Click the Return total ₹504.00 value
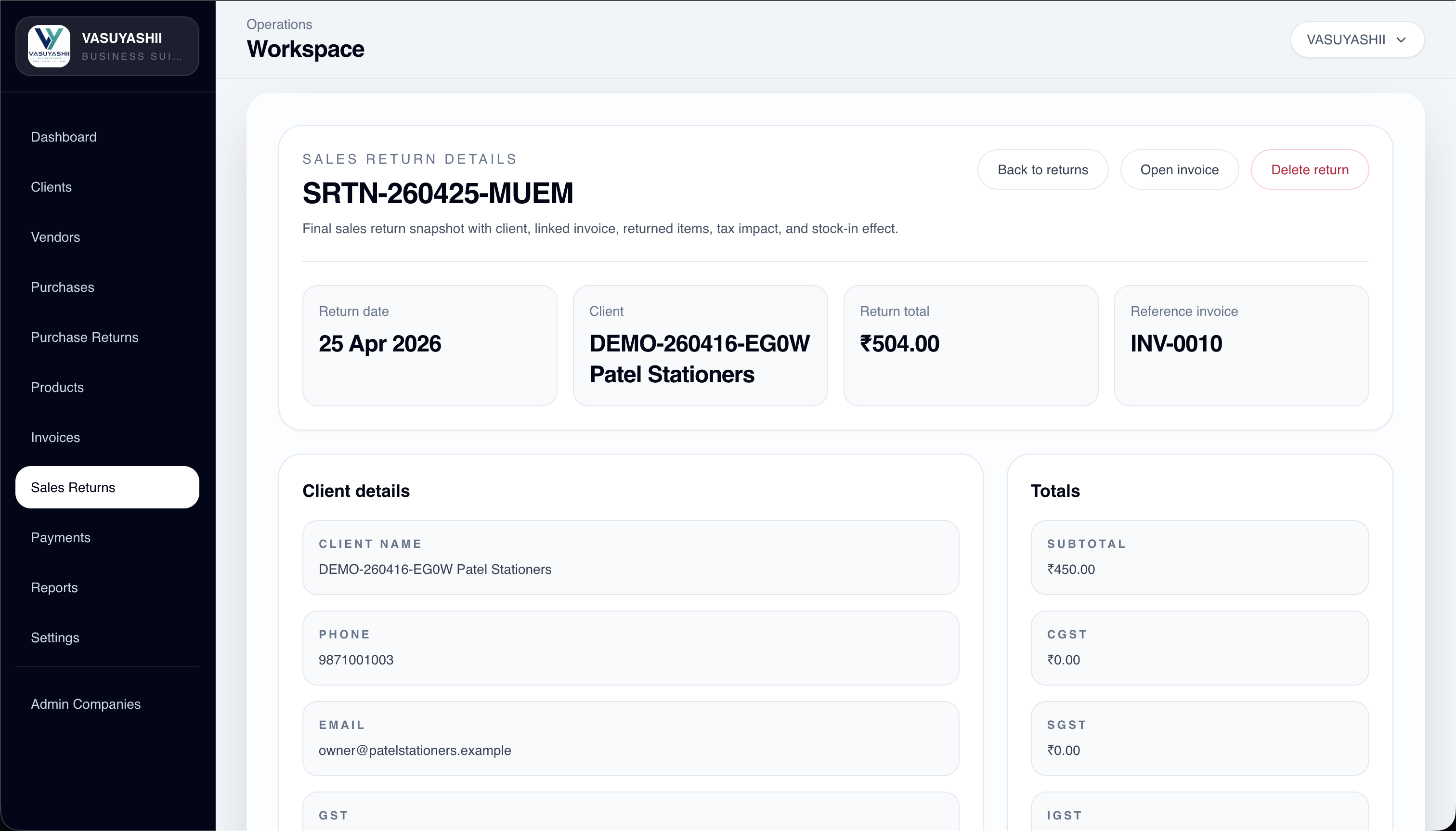The image size is (1456, 831). coord(899,344)
